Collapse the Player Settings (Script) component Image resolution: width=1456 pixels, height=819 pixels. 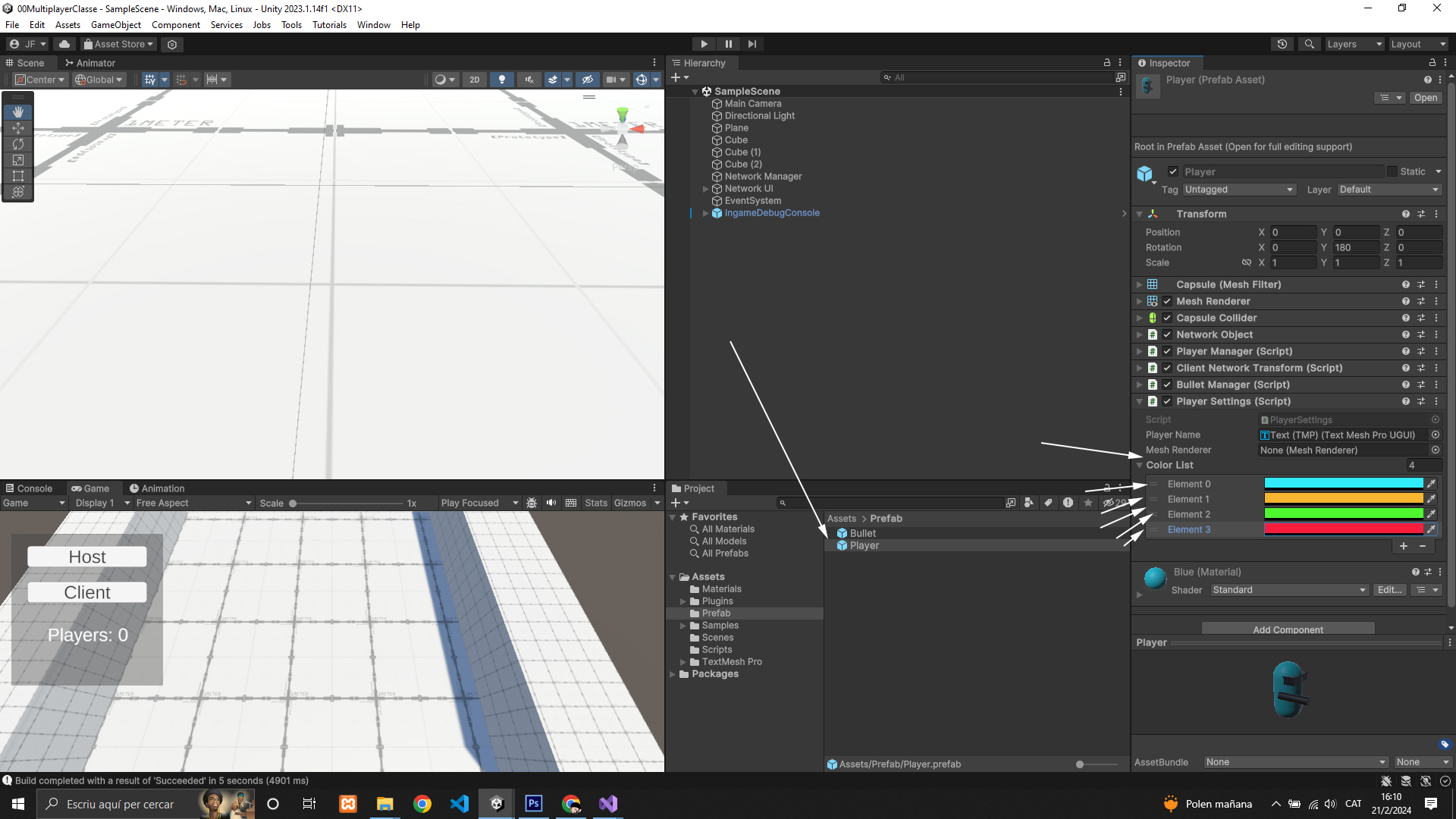coord(1139,401)
